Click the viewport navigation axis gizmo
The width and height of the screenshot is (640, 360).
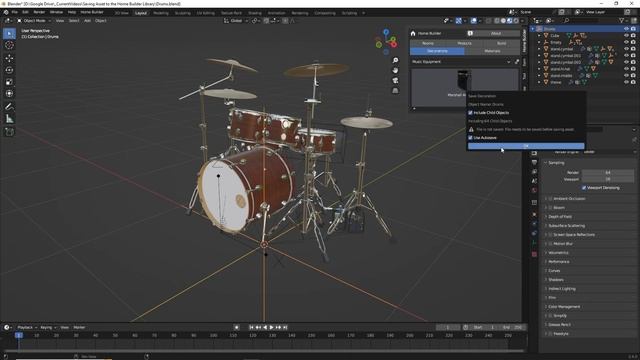(386, 42)
